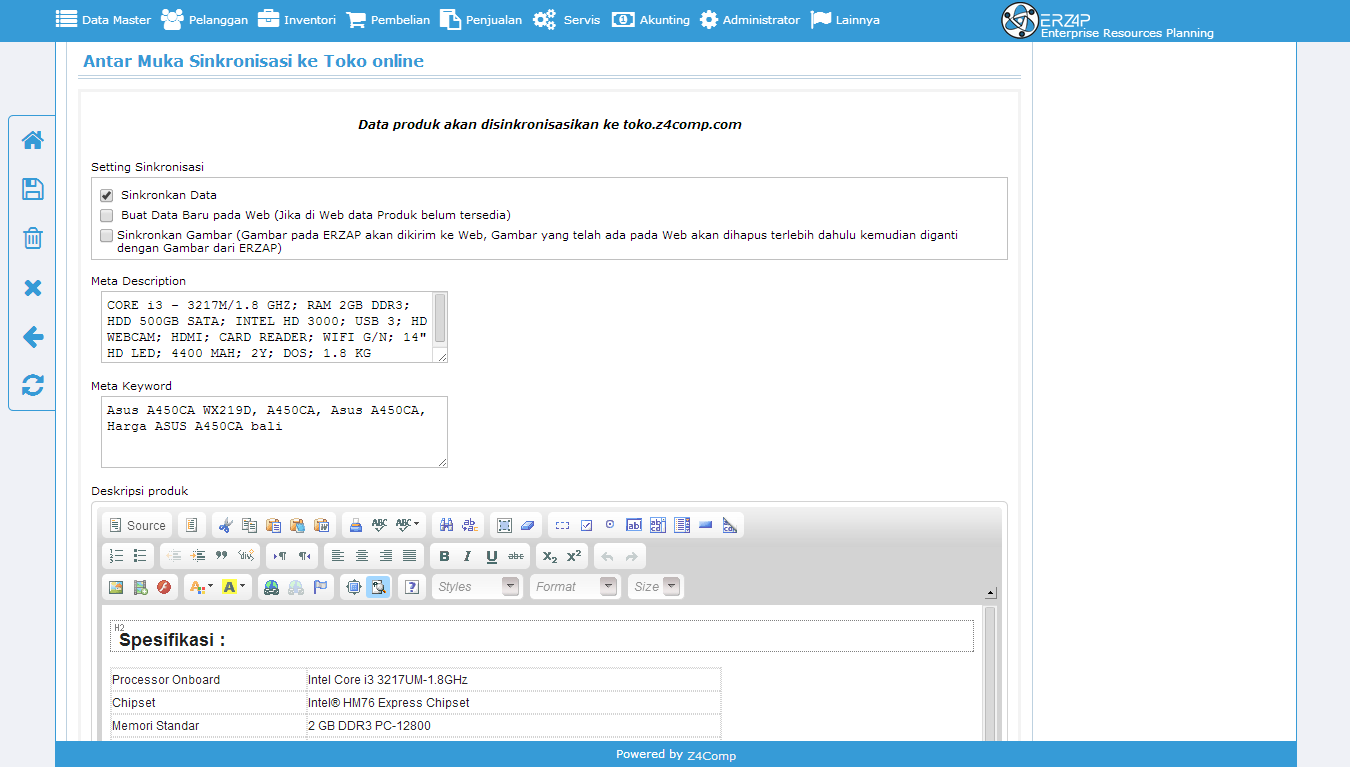Open the Text Color dropdown

[x=200, y=587]
